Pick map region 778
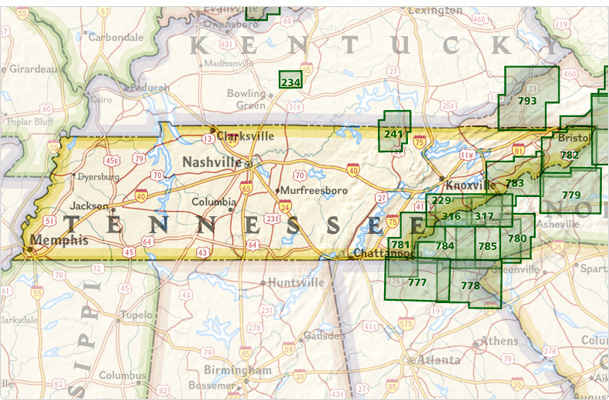Viewport: 609px width, 400px height. [470, 286]
